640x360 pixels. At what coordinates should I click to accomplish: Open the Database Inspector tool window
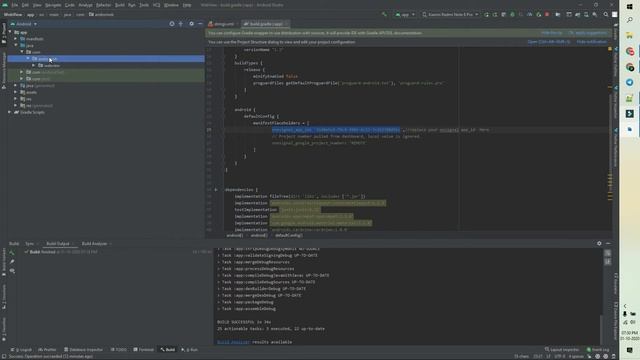click(x=84, y=350)
